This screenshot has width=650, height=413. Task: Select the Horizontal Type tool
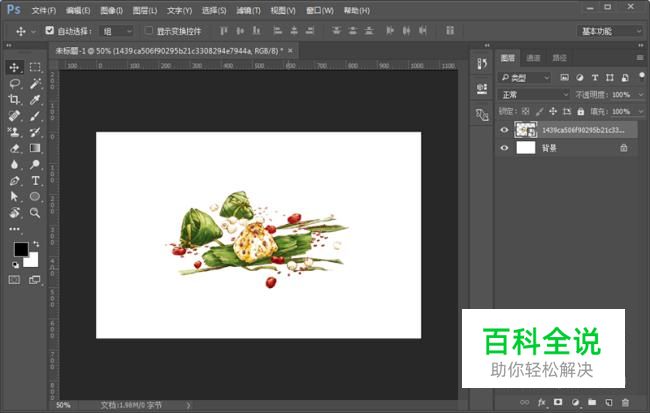(x=35, y=180)
